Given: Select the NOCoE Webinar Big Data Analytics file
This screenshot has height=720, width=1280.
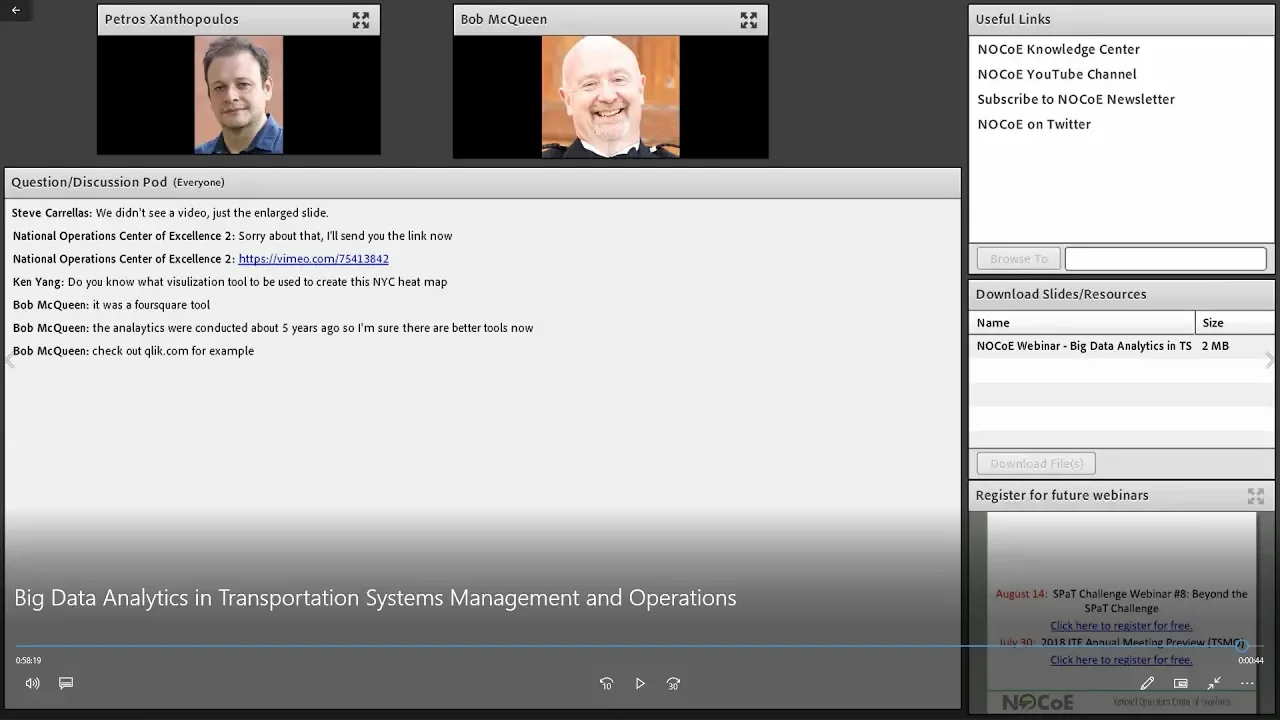Looking at the screenshot, I should (1084, 346).
